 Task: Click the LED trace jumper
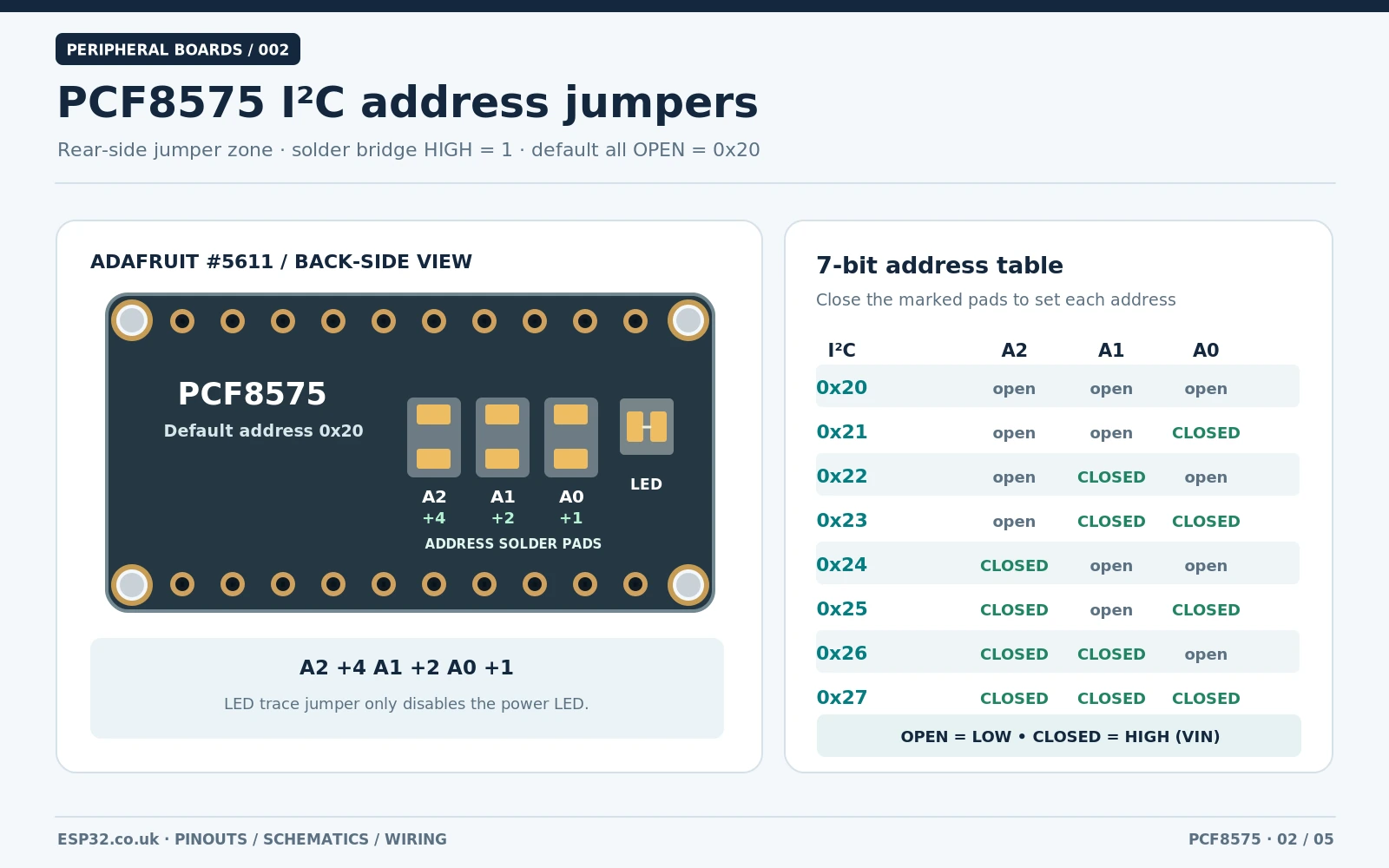pyautogui.click(x=647, y=427)
